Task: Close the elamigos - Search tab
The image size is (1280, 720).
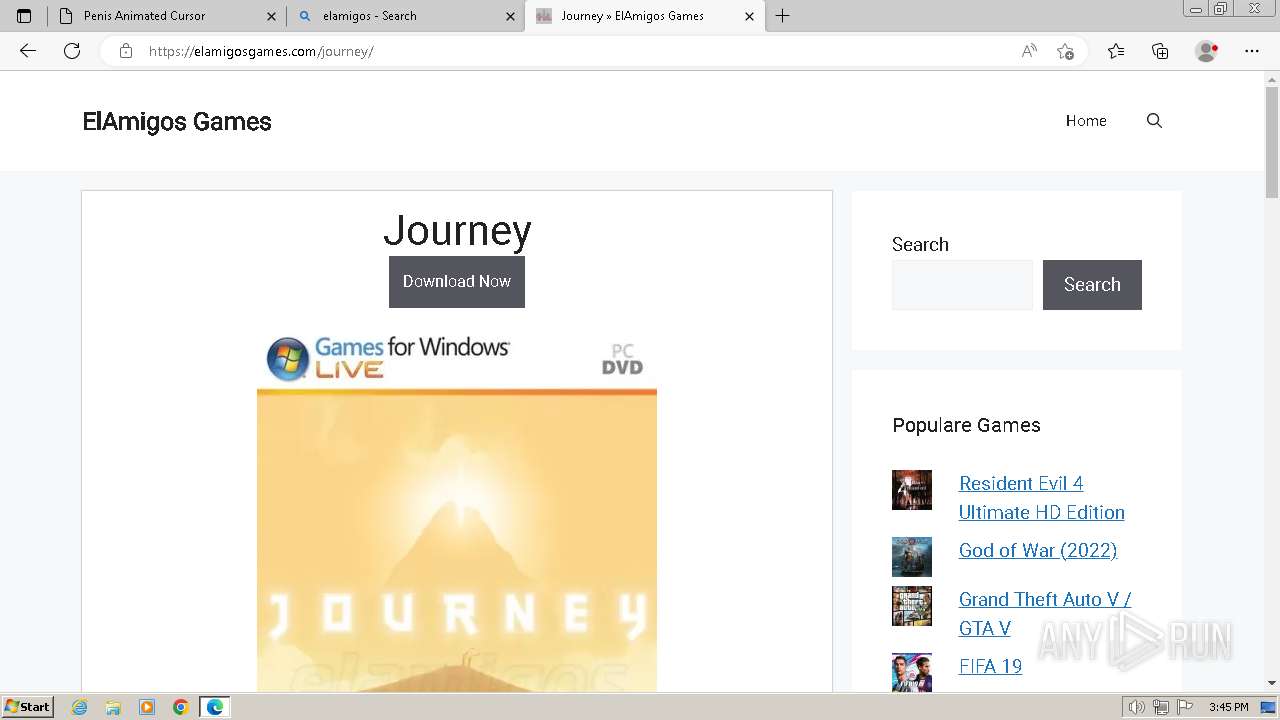Action: (x=510, y=16)
